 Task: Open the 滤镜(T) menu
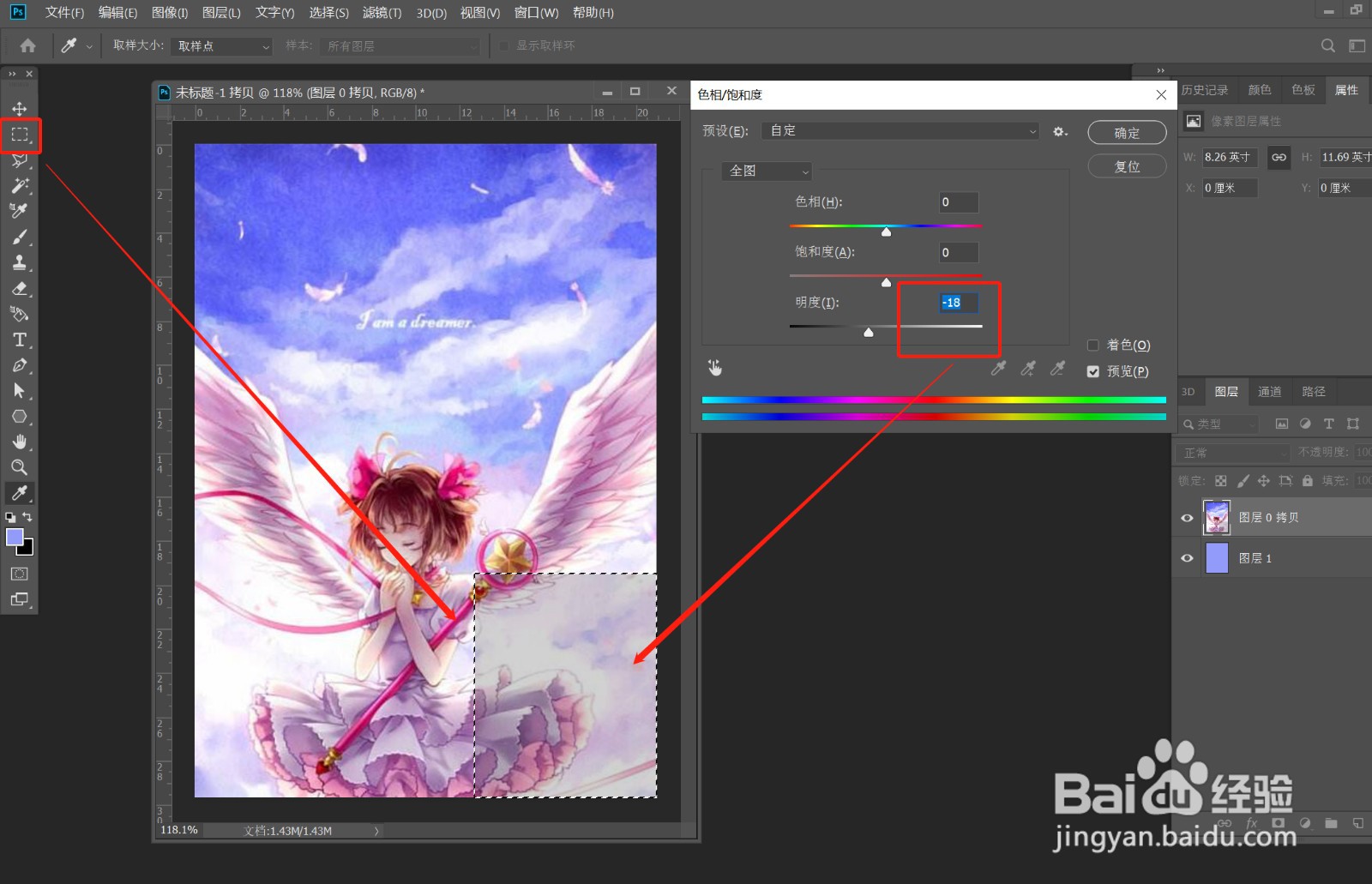pyautogui.click(x=382, y=13)
